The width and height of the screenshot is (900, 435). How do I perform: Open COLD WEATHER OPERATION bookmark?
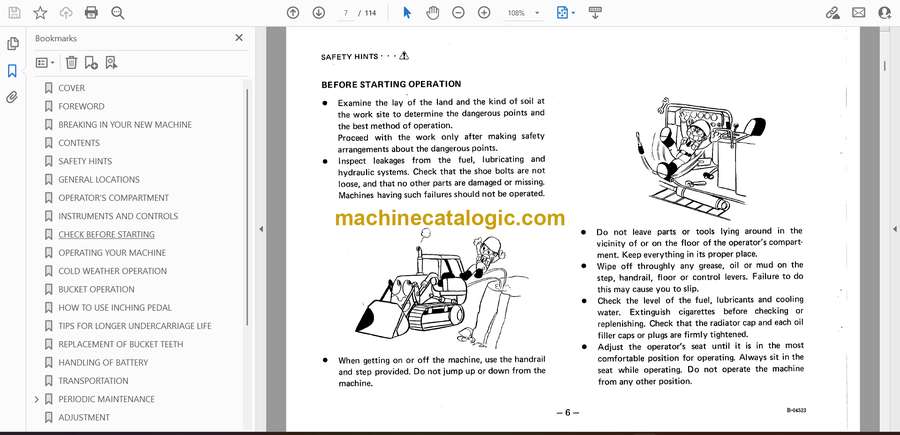pos(112,271)
